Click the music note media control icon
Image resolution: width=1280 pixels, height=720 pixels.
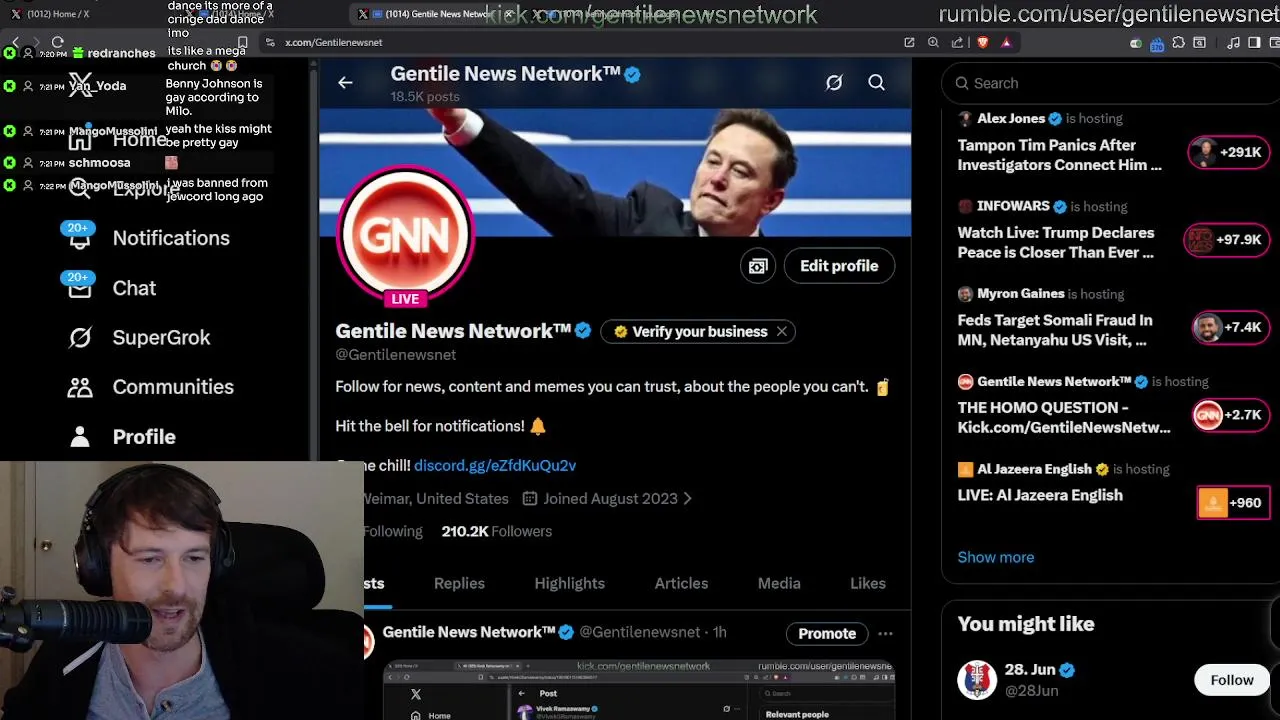(x=1233, y=43)
